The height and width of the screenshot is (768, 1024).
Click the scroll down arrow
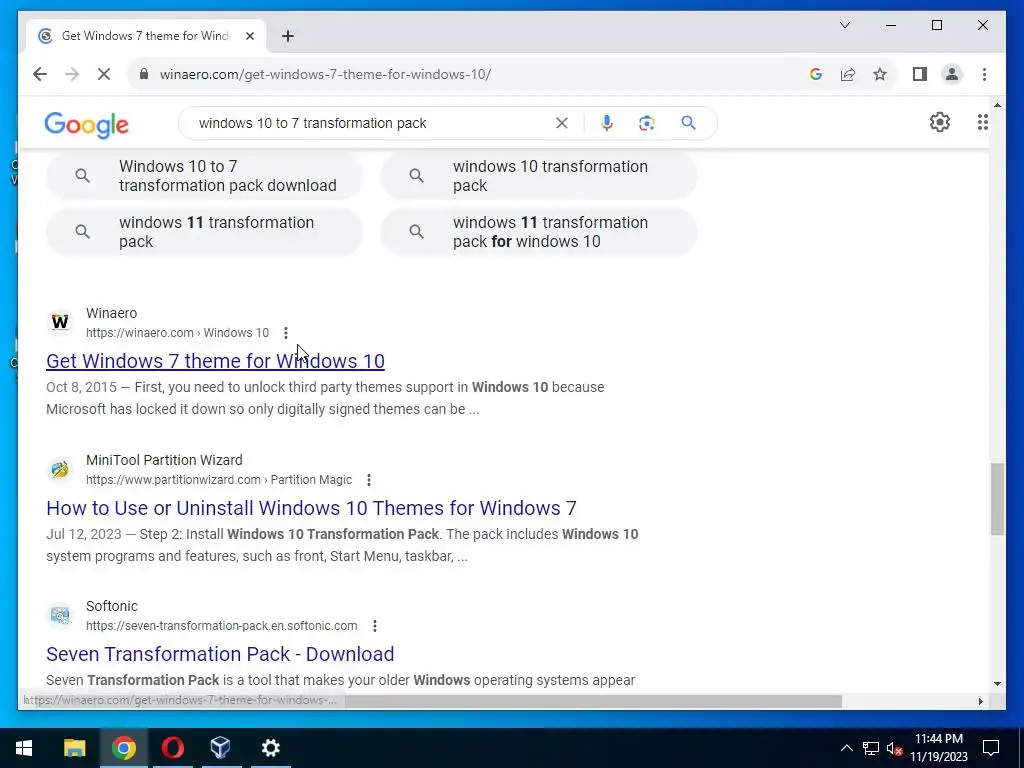[997, 684]
